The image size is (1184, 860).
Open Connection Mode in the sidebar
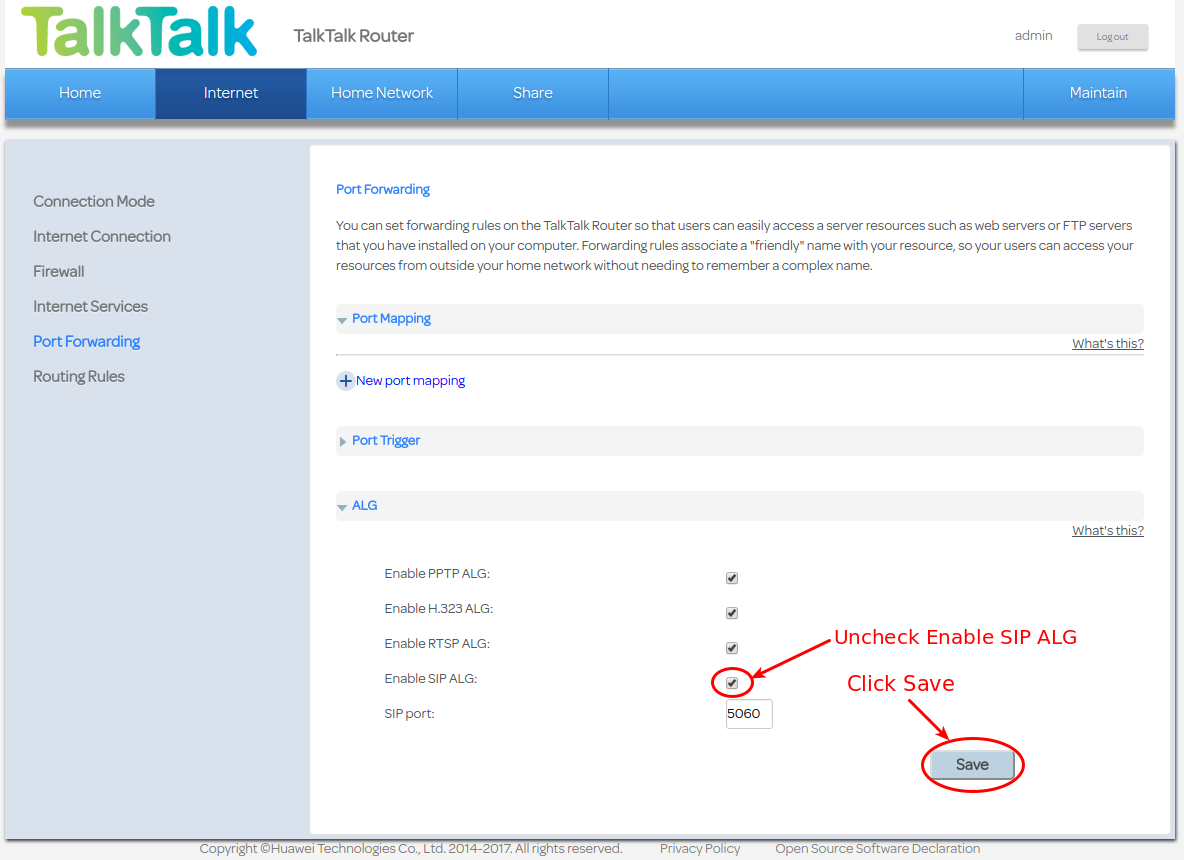pyautogui.click(x=94, y=202)
